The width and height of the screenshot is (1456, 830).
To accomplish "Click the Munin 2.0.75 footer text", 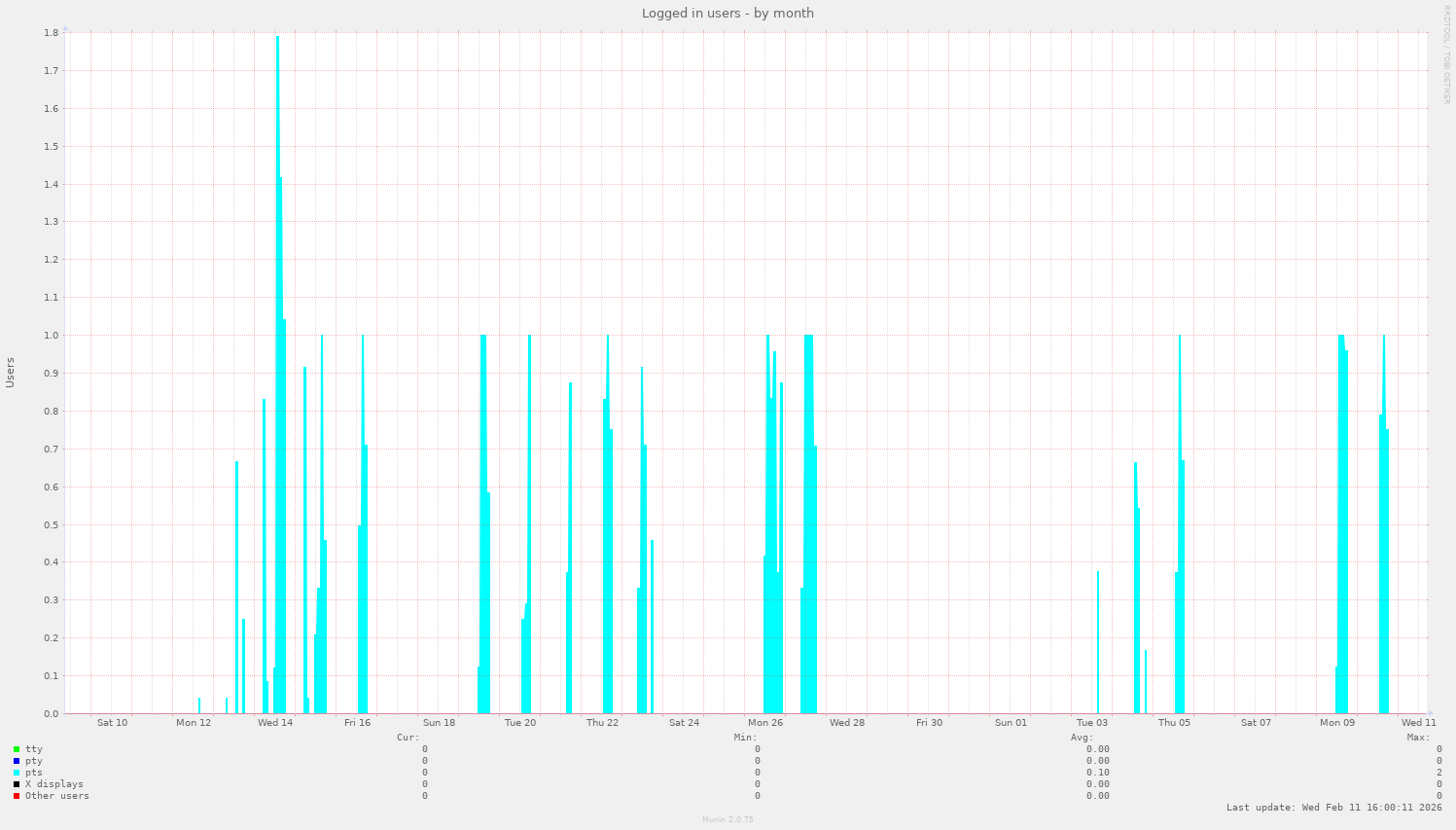I will tap(728, 819).
